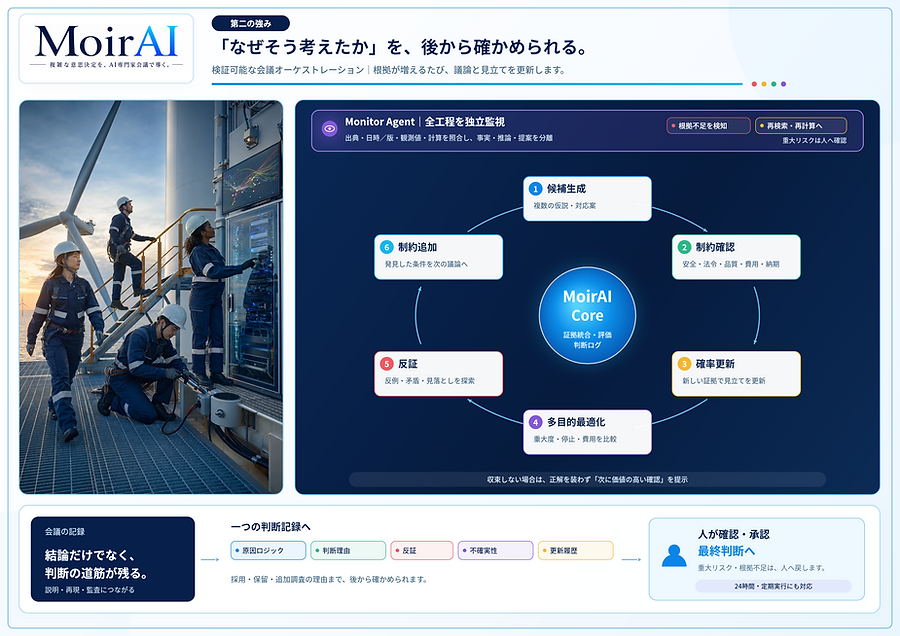900x636 pixels.
Task: Click the "安全・法令・品質・費用・納期" subtitle
Action: pyautogui.click(x=731, y=264)
